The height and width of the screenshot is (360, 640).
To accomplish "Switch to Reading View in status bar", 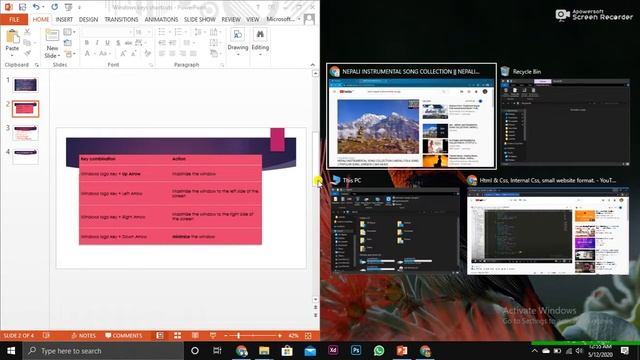I will (x=196, y=336).
